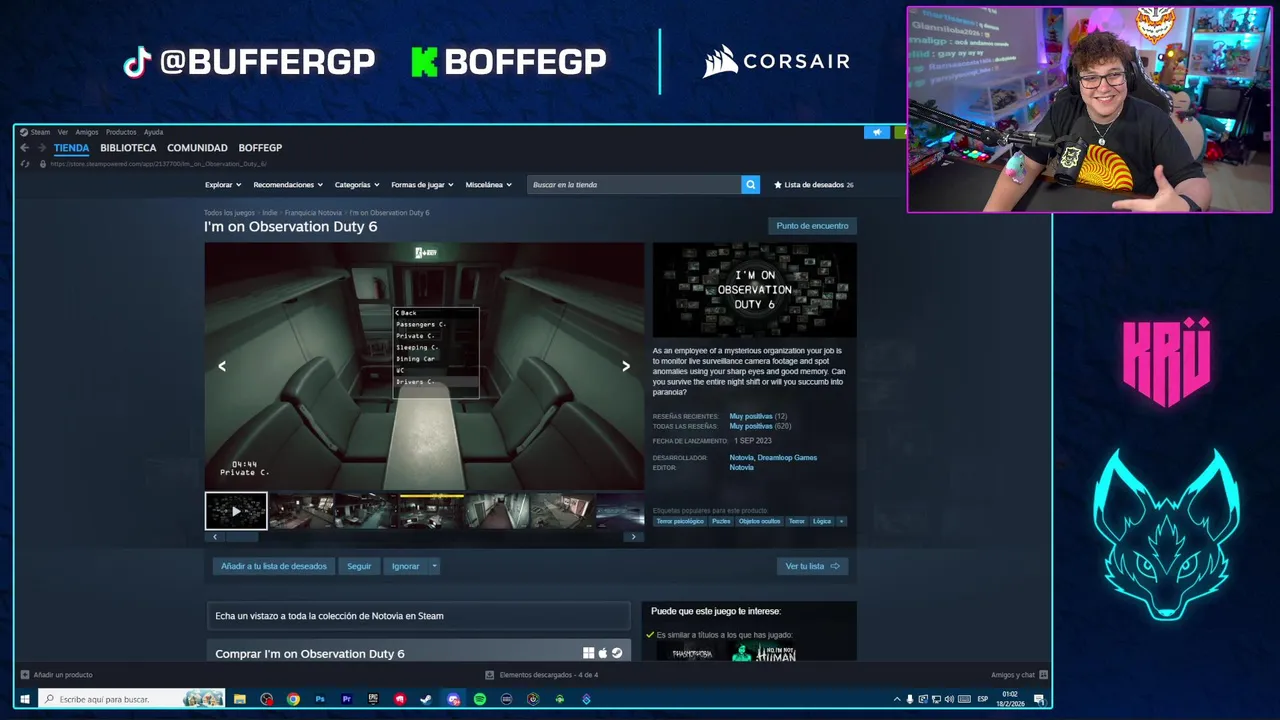Open Epic Games Launcher from taskbar
Screen dimensions: 1280x720
[373, 699]
